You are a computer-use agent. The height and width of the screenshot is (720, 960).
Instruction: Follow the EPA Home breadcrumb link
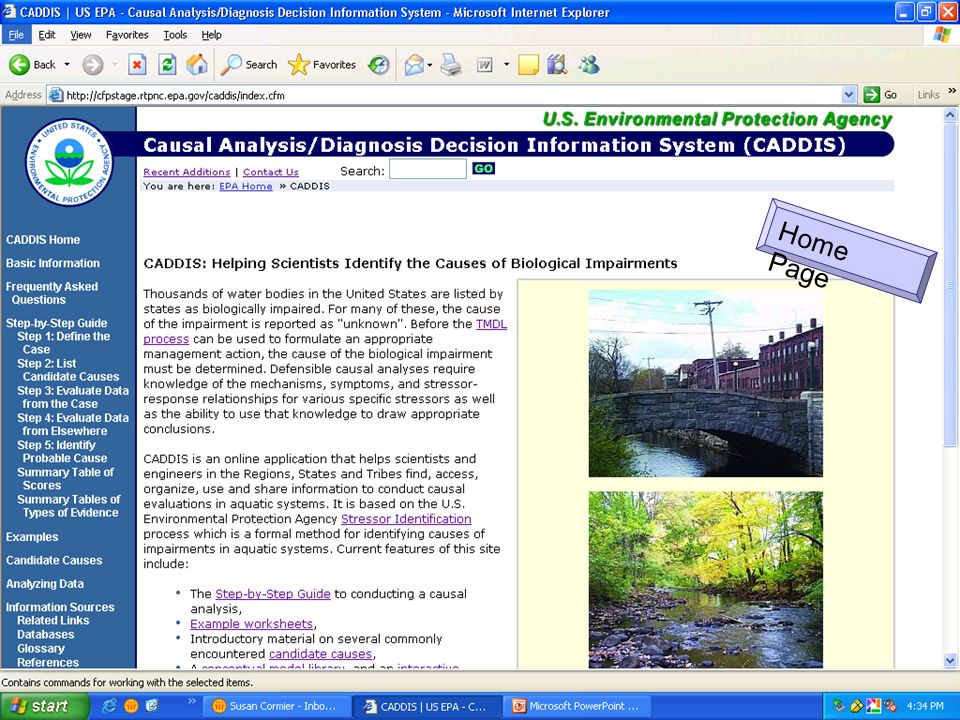(246, 186)
